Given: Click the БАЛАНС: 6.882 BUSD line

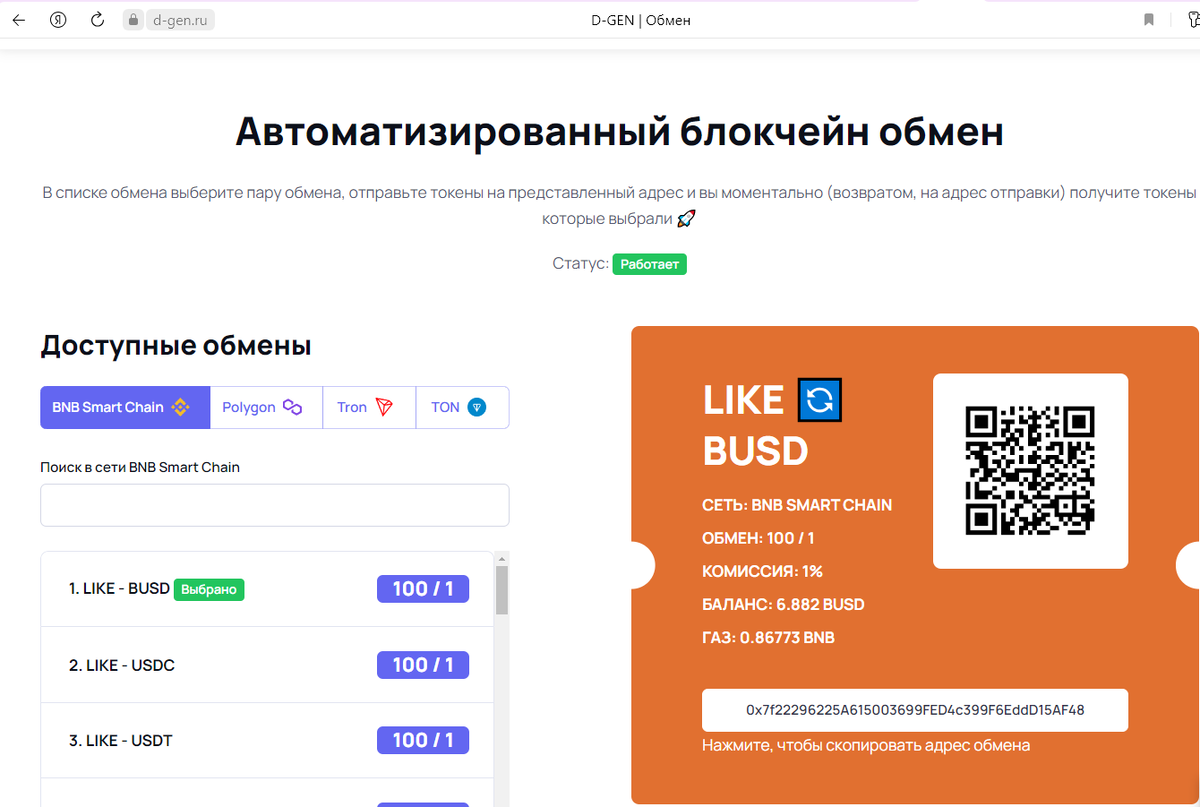Looking at the screenshot, I should pyautogui.click(x=783, y=605).
